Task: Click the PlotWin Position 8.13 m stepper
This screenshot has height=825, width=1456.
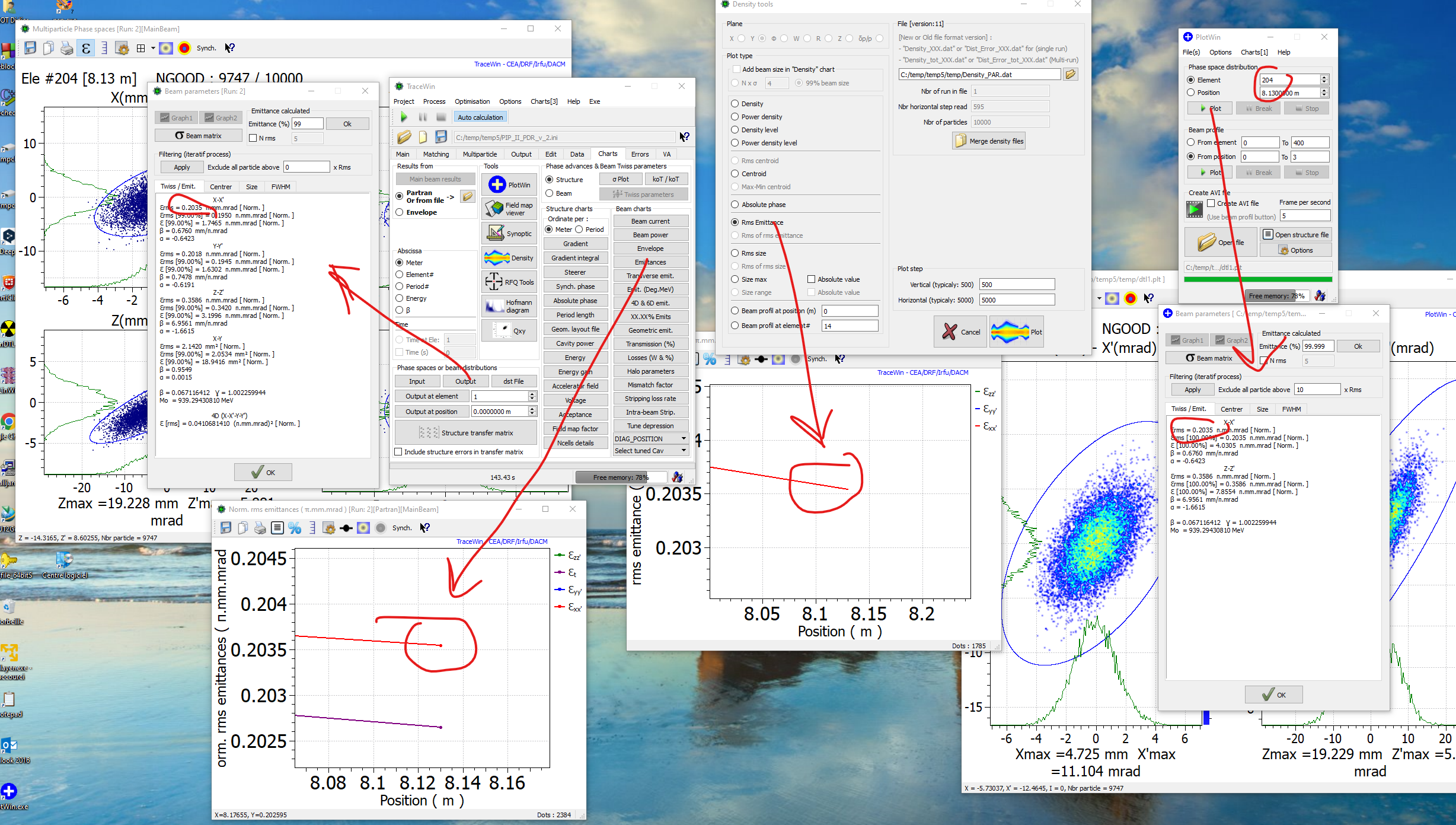Action: pos(1324,93)
